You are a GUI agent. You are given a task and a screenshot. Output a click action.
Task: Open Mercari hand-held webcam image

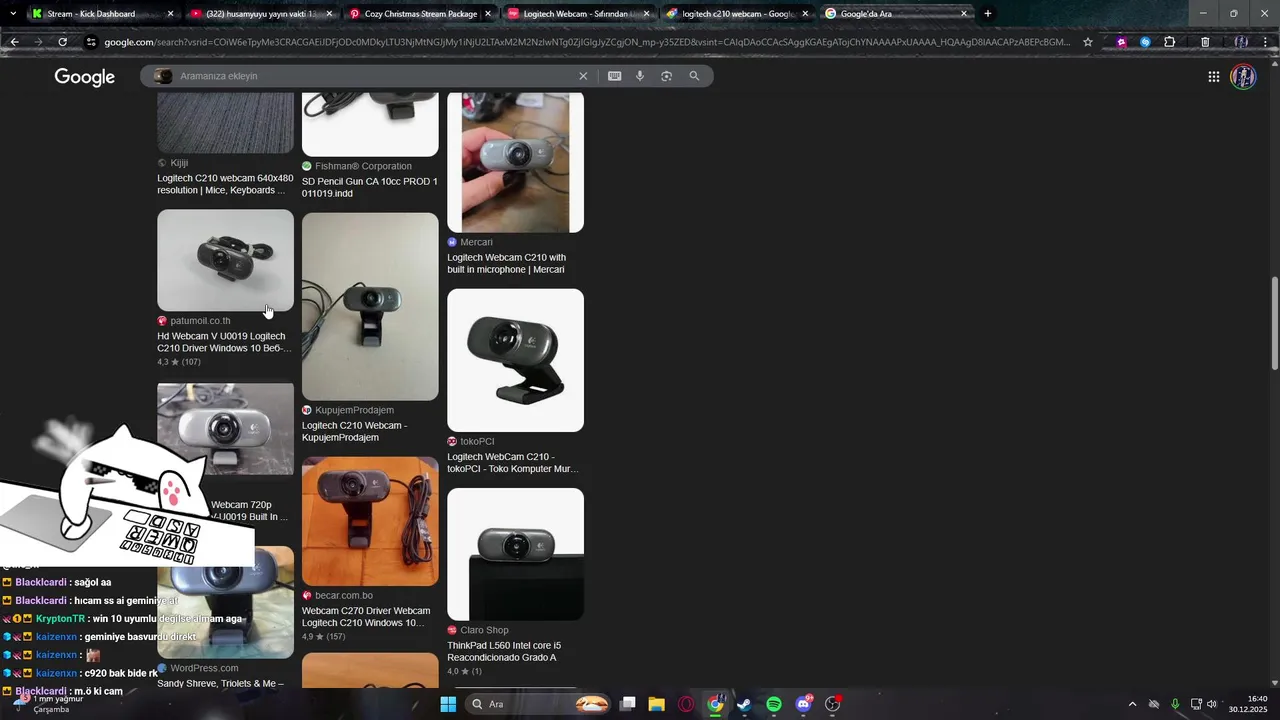point(515,162)
